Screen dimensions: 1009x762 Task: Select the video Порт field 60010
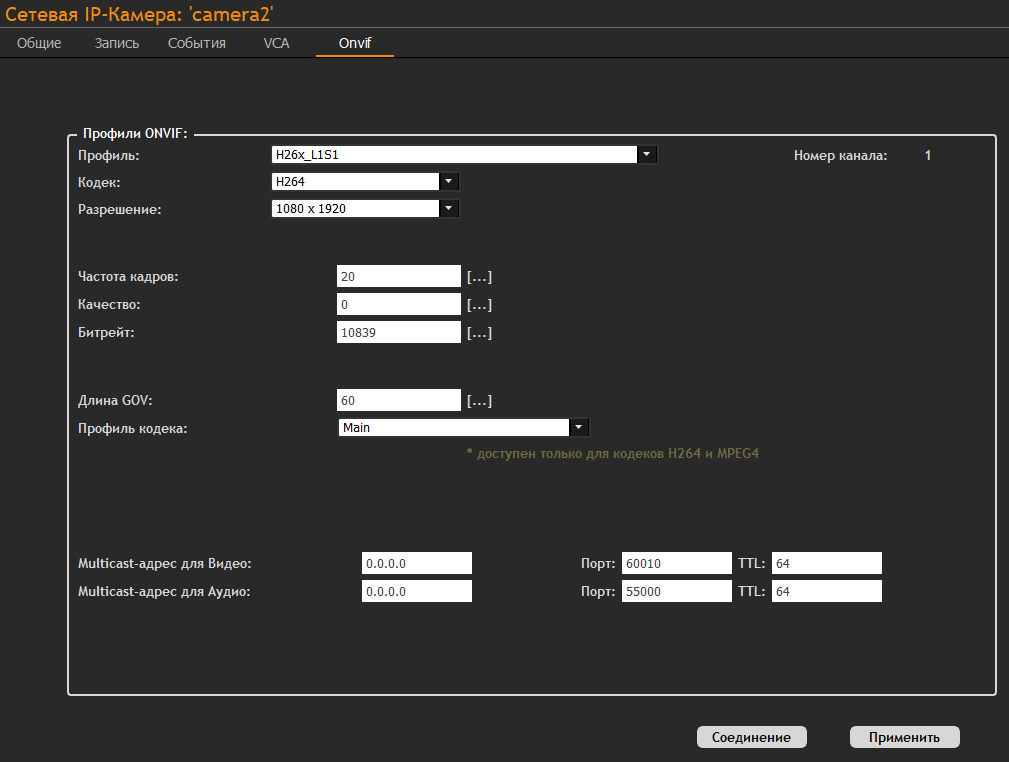pos(676,563)
